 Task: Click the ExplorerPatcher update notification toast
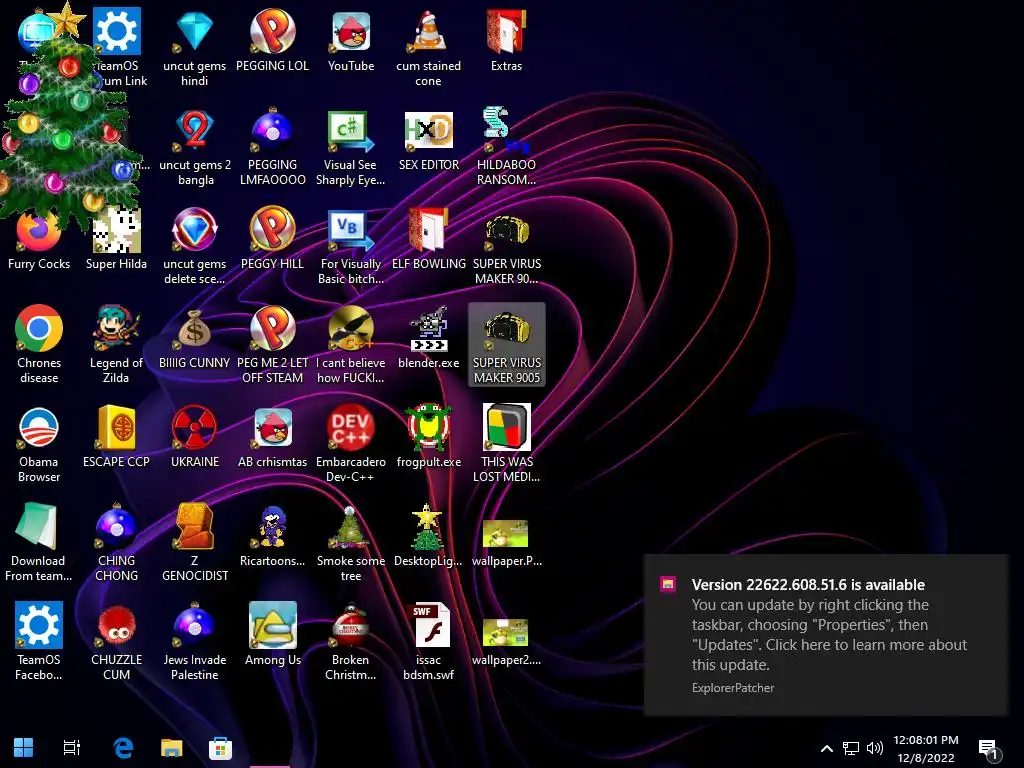click(x=825, y=635)
